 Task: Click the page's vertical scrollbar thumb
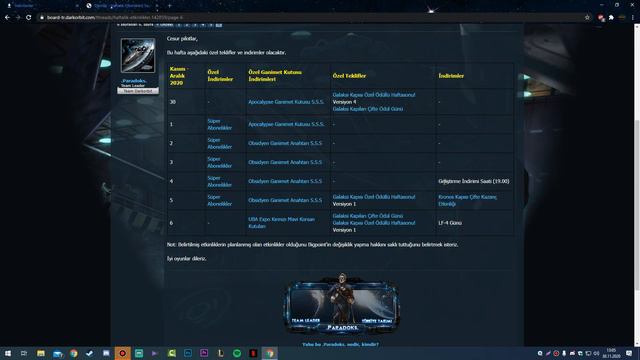637,205
